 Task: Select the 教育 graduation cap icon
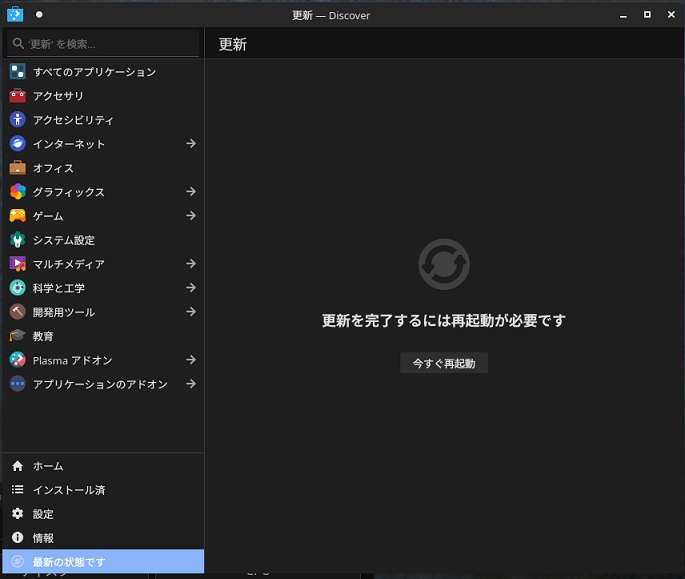[x=17, y=336]
